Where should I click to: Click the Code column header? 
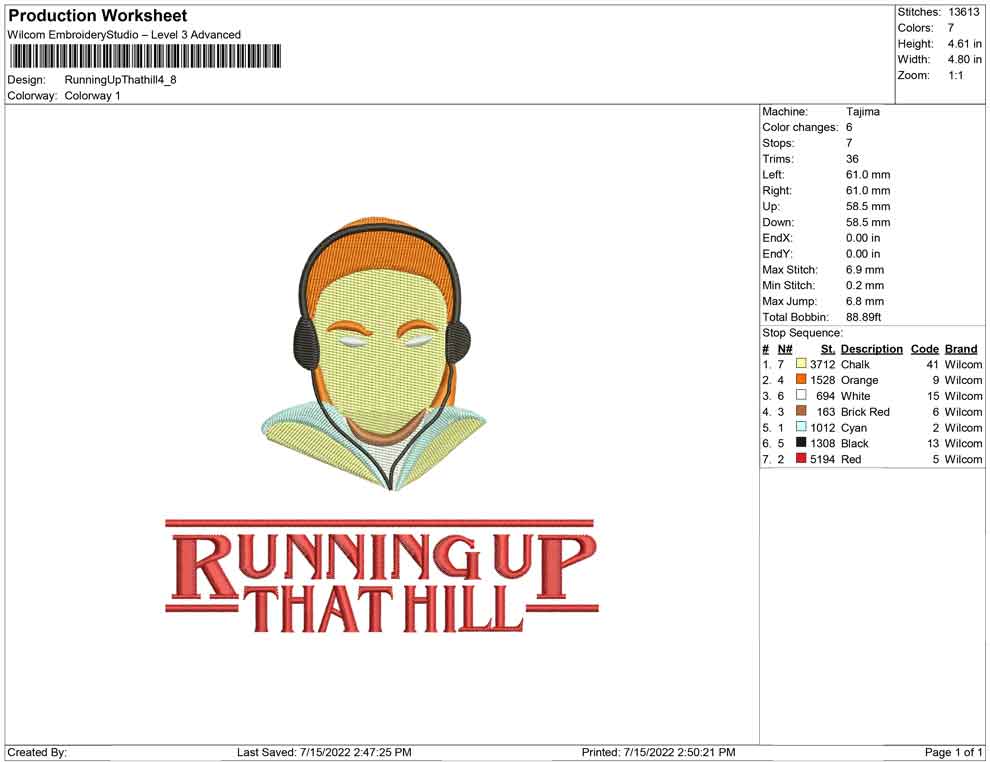pyautogui.click(x=924, y=349)
